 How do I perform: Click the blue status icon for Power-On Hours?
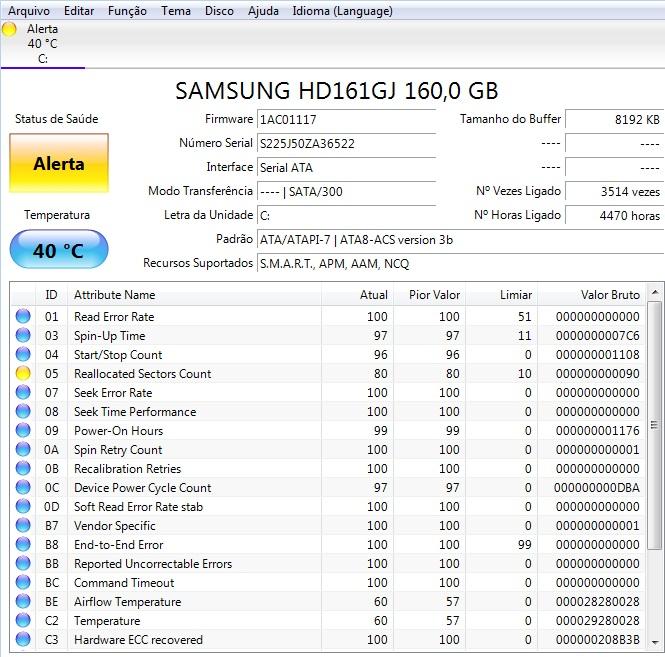pos(23,431)
